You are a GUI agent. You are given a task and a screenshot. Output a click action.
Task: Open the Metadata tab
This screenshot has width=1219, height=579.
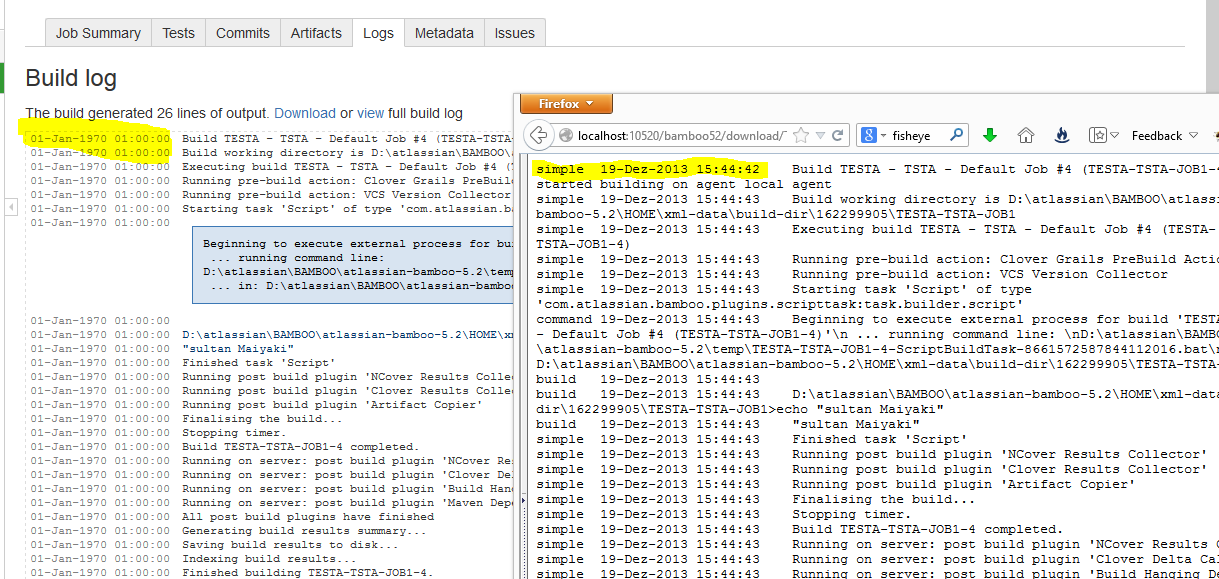click(x=444, y=33)
